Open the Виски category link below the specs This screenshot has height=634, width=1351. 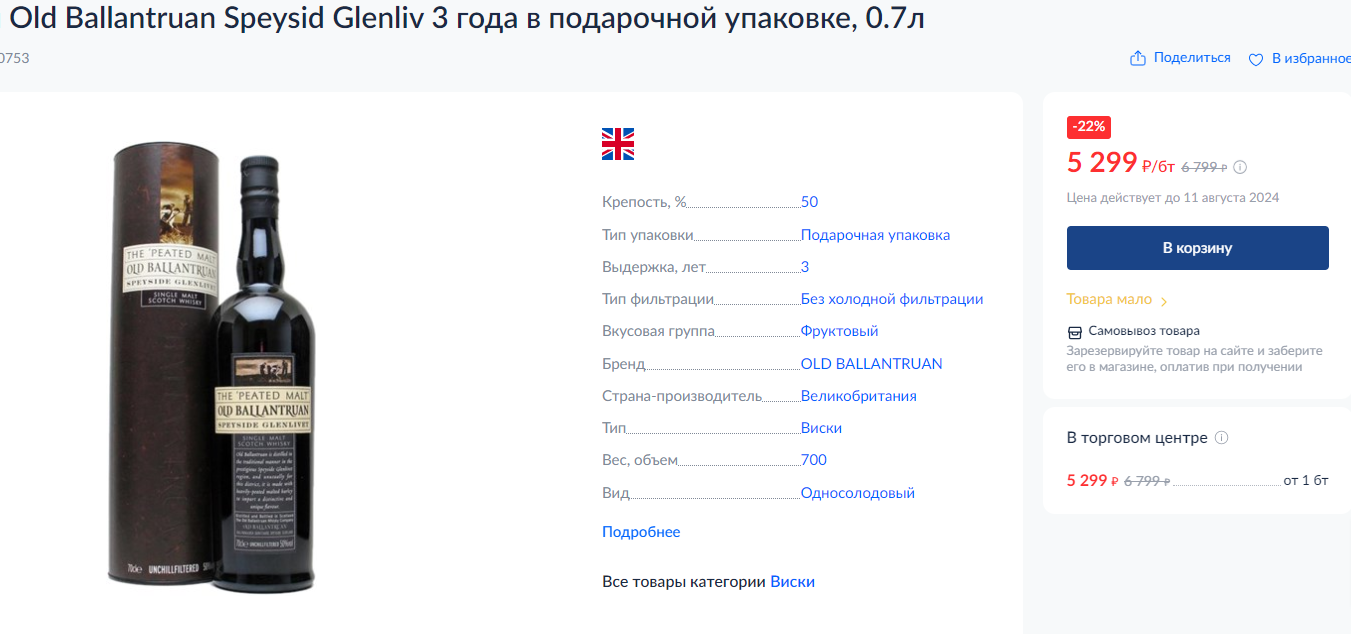point(792,581)
